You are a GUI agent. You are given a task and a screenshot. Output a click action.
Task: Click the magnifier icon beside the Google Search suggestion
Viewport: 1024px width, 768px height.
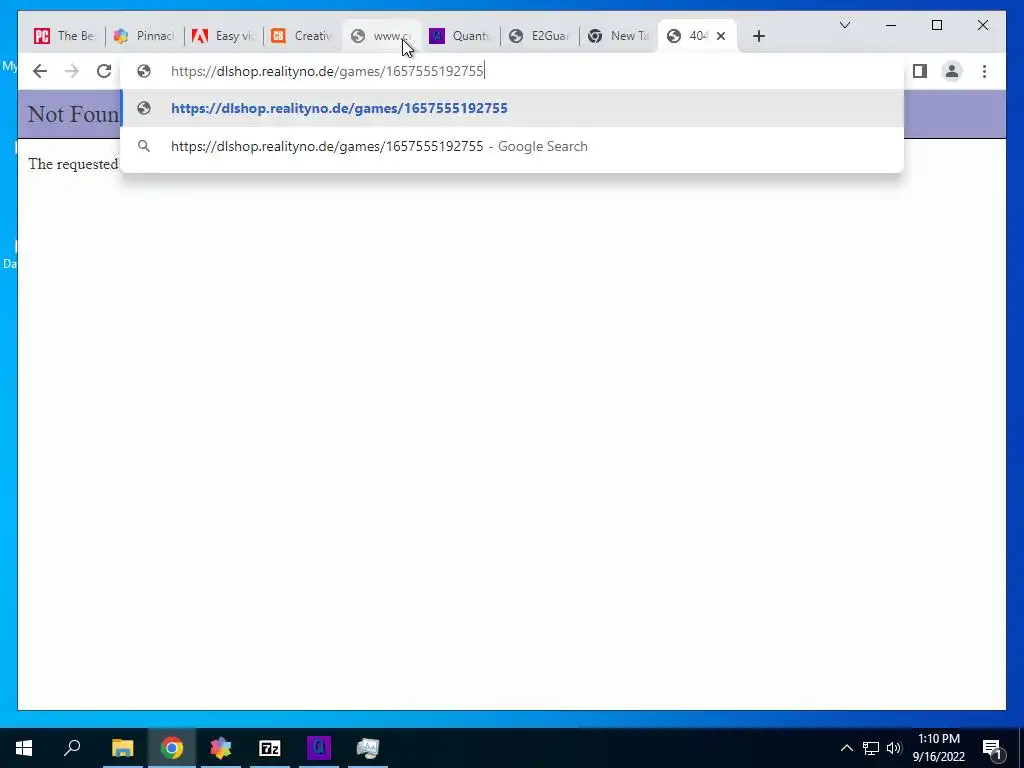point(144,146)
